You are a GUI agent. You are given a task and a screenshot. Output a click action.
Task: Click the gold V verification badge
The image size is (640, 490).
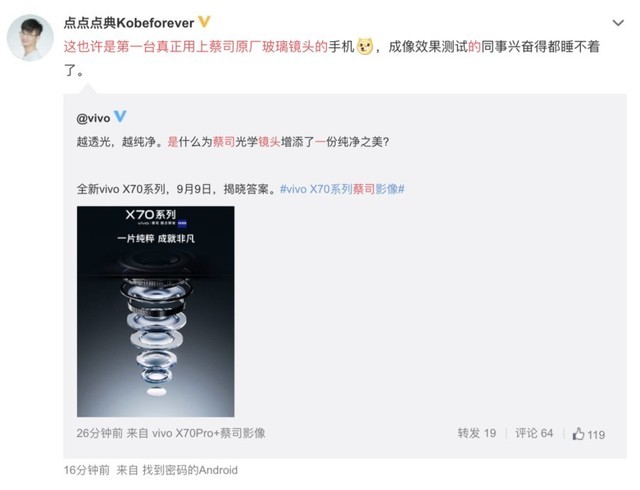tap(204, 22)
